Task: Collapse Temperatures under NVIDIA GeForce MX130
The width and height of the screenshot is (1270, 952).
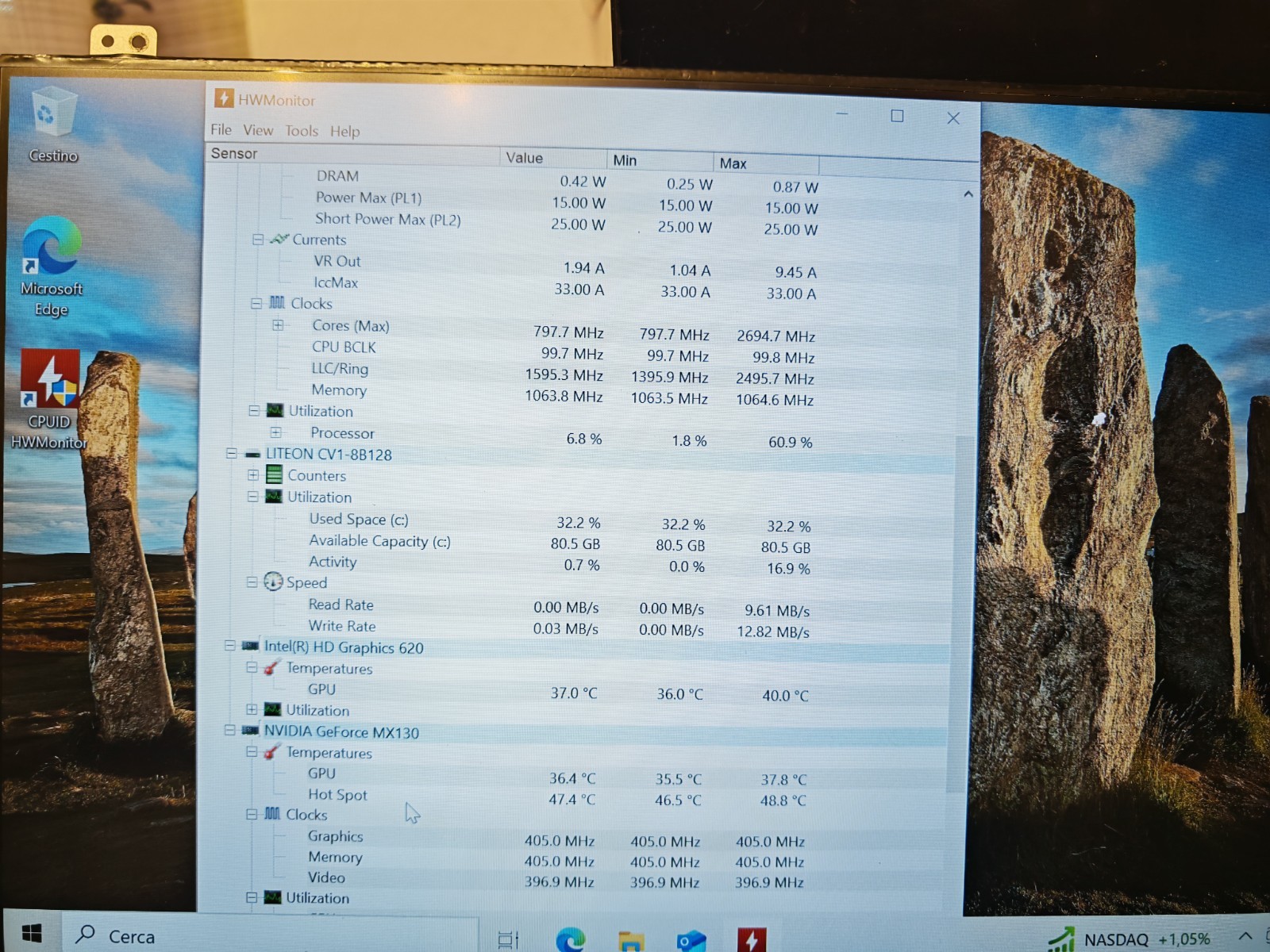Action: click(252, 752)
